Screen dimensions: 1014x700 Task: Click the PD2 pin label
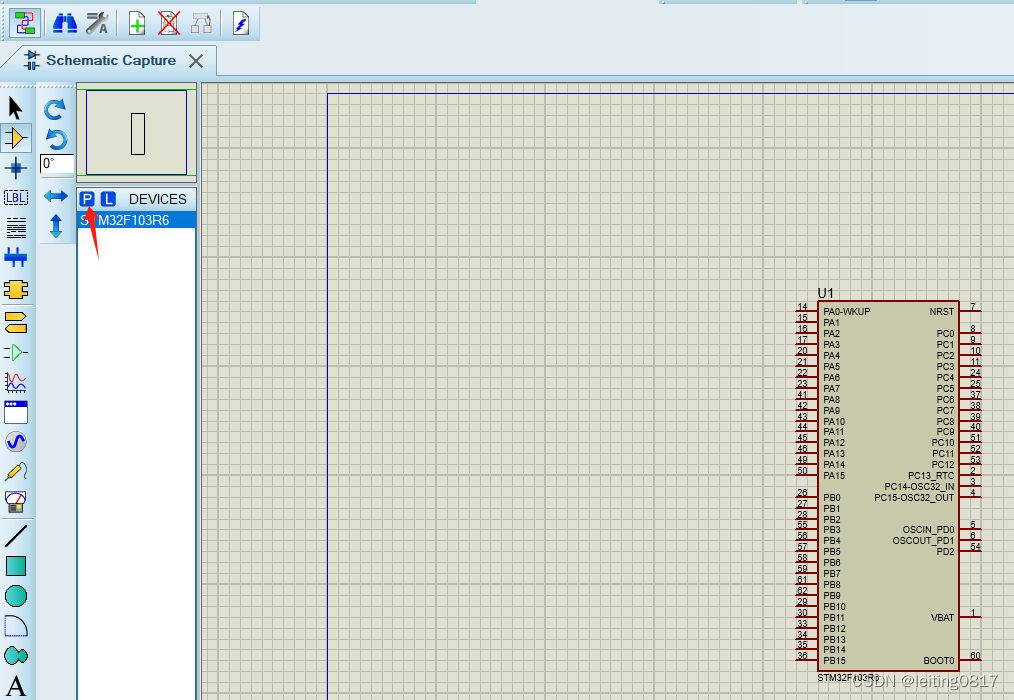point(945,551)
